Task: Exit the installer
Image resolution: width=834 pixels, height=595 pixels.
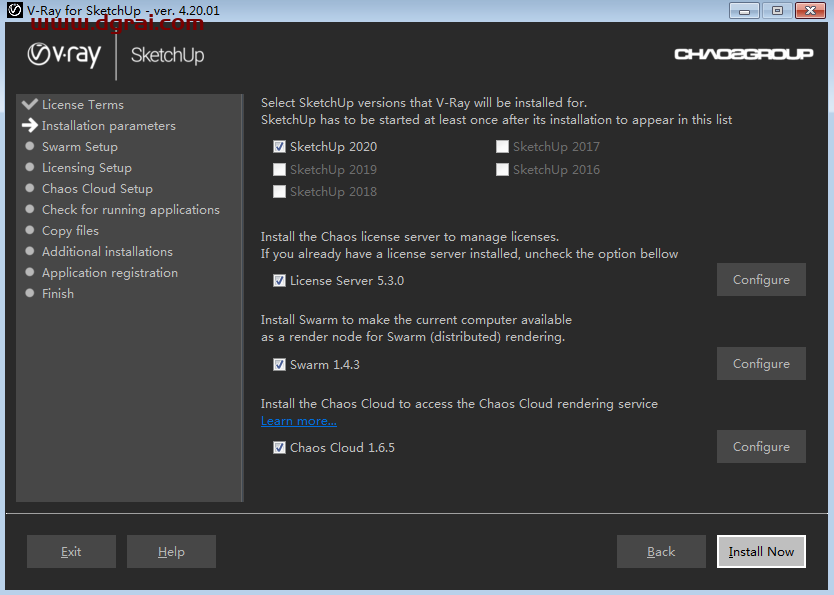Action: [71, 551]
